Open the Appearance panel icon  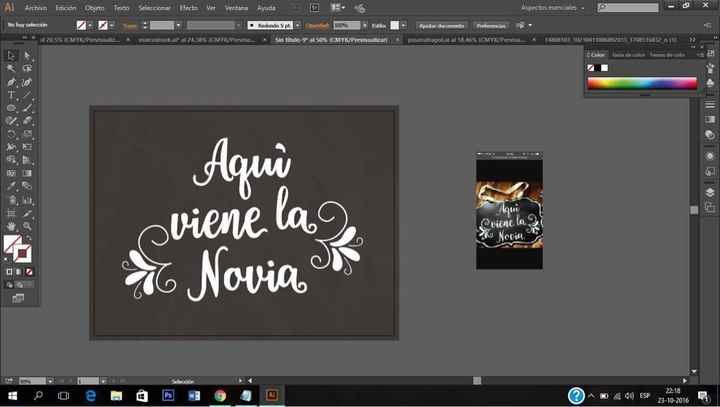[x=710, y=156]
